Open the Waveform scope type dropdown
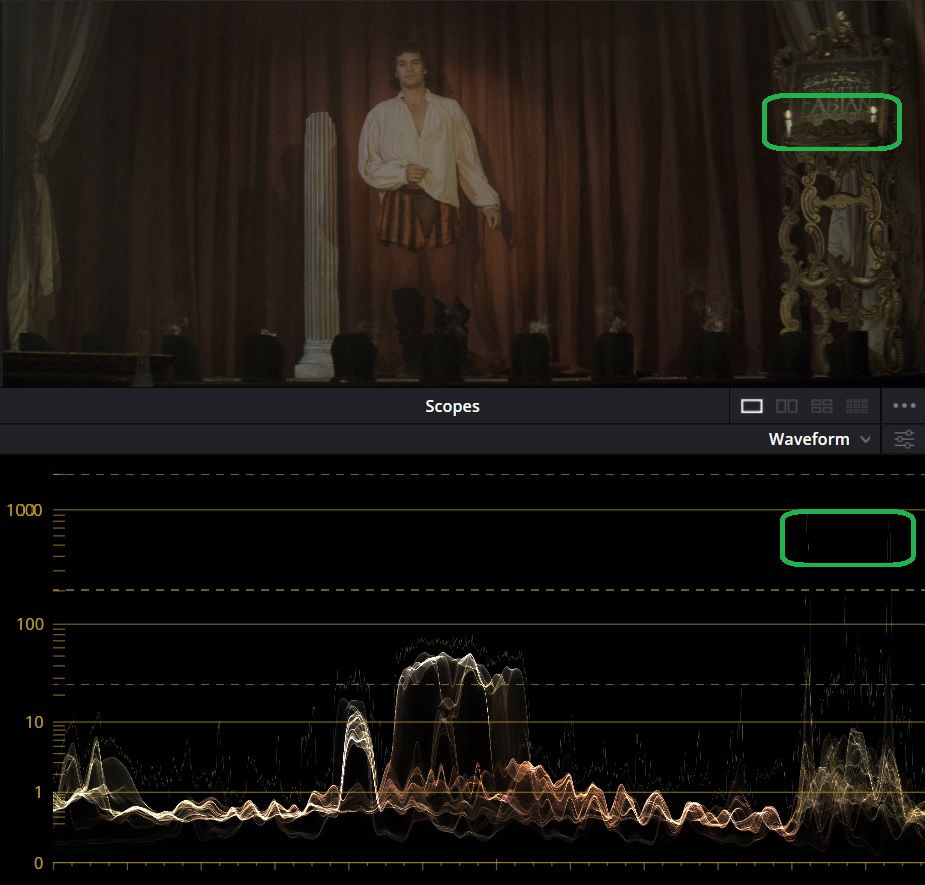Screen dimensions: 925x885 coord(819,440)
